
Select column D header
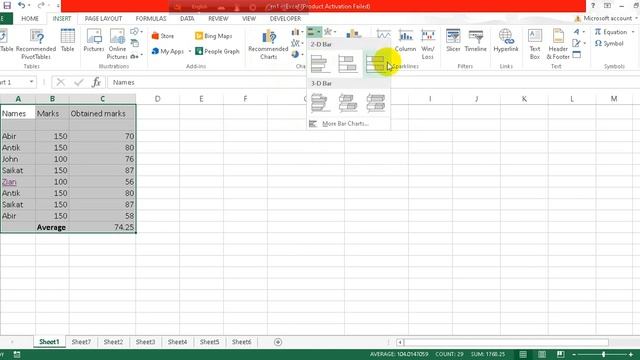[158, 99]
